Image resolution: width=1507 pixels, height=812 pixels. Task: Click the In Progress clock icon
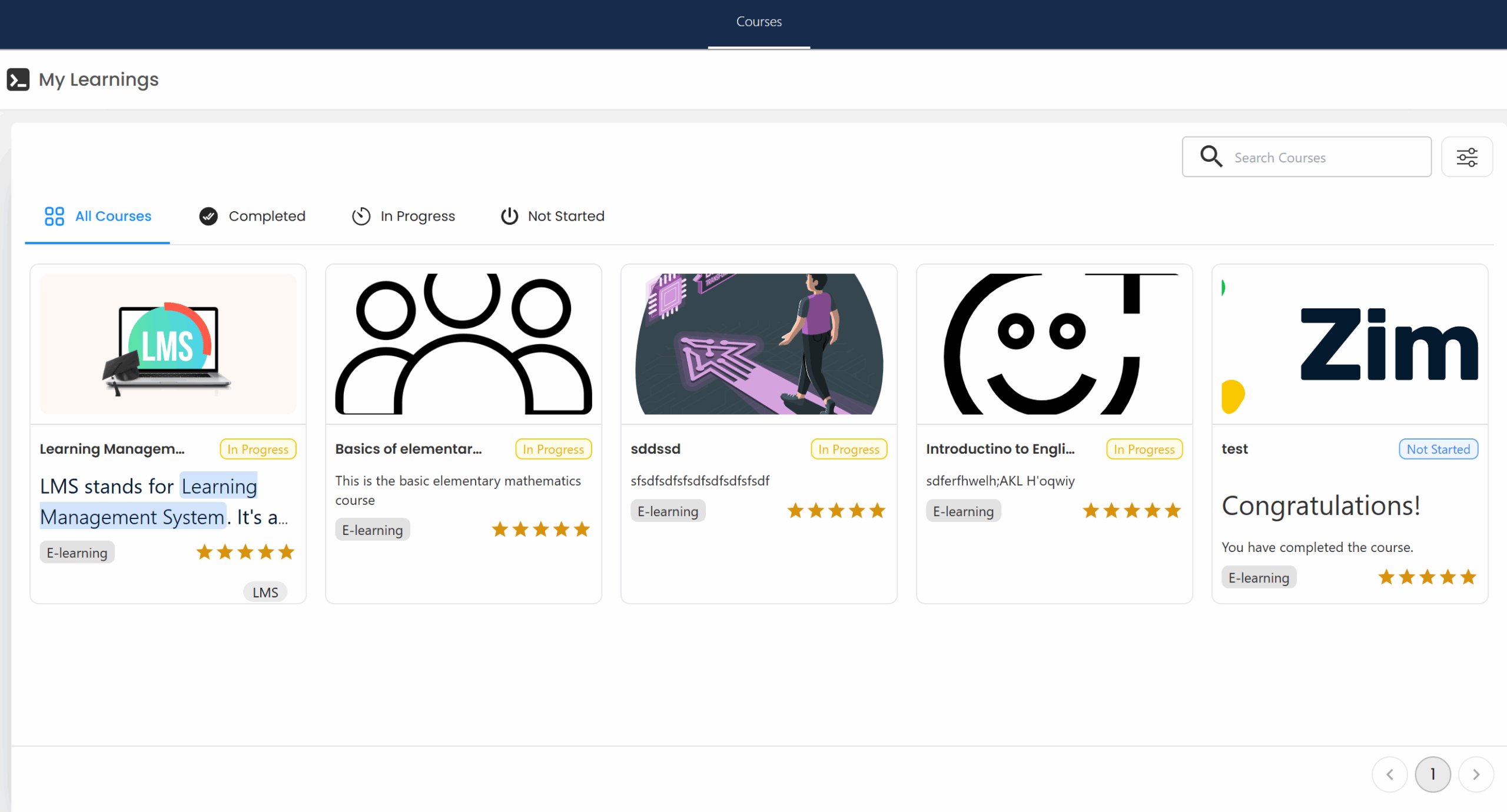point(361,216)
